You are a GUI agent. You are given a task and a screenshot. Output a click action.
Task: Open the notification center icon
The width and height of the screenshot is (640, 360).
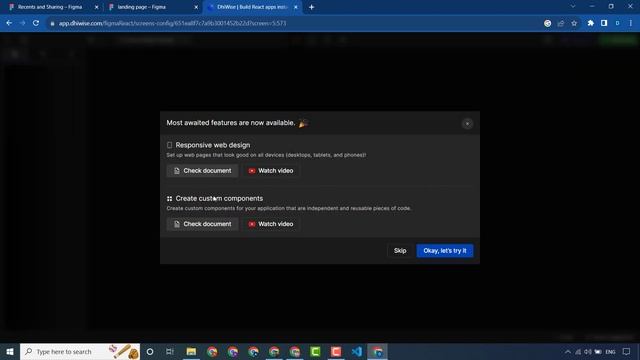[627, 351]
